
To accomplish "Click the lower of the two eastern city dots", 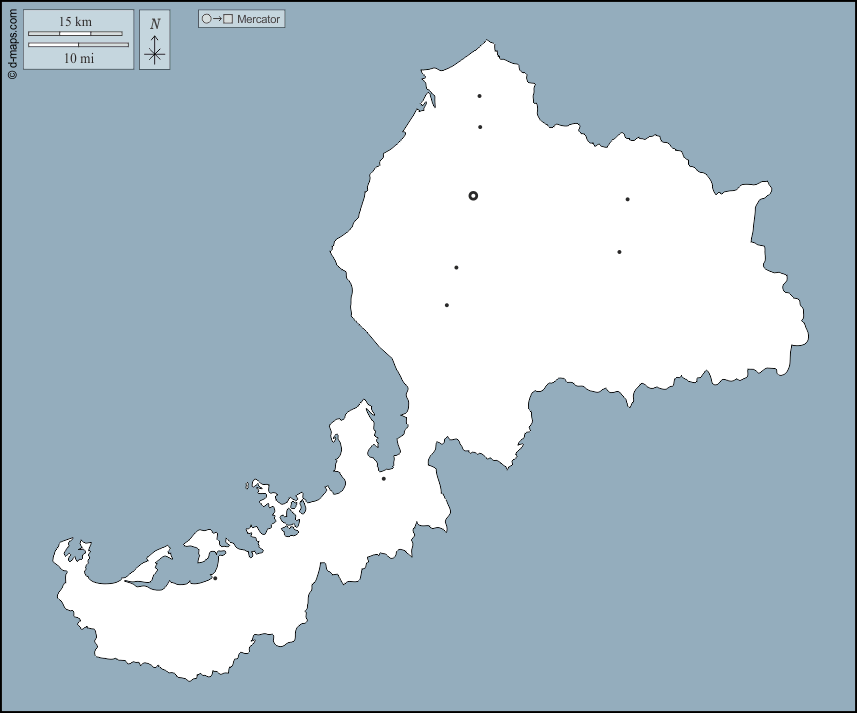I will (x=619, y=252).
